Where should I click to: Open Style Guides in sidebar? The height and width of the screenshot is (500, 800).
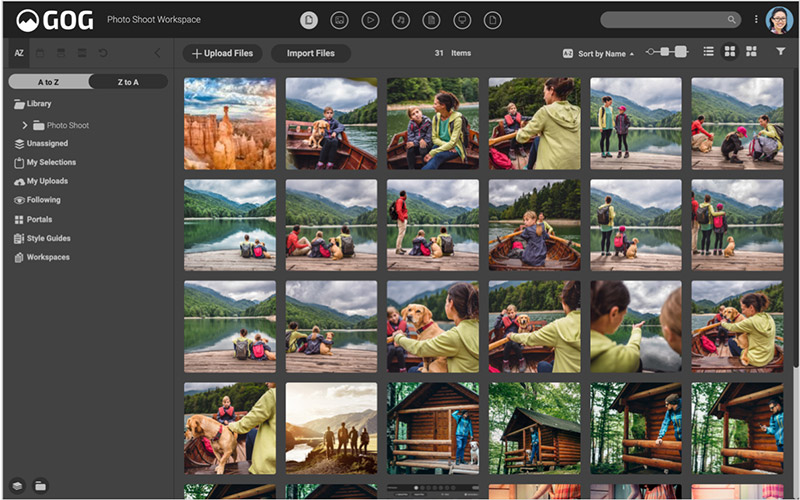[48, 238]
